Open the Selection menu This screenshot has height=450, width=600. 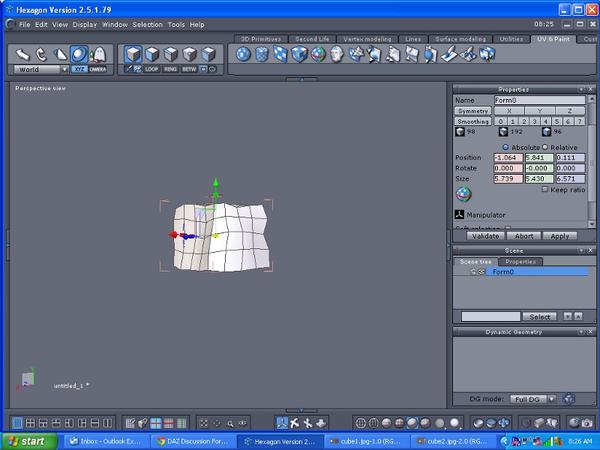click(148, 24)
